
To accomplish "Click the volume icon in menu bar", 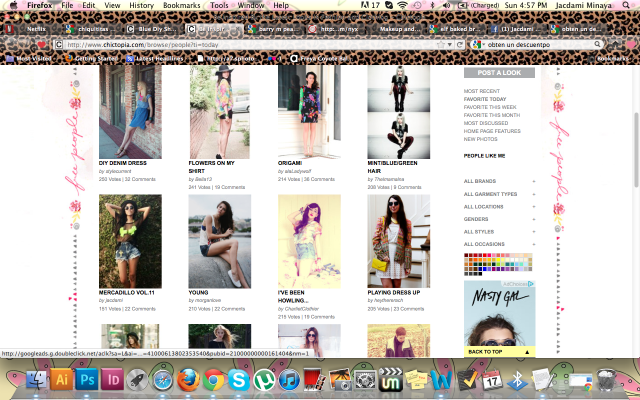I will 447,5.
